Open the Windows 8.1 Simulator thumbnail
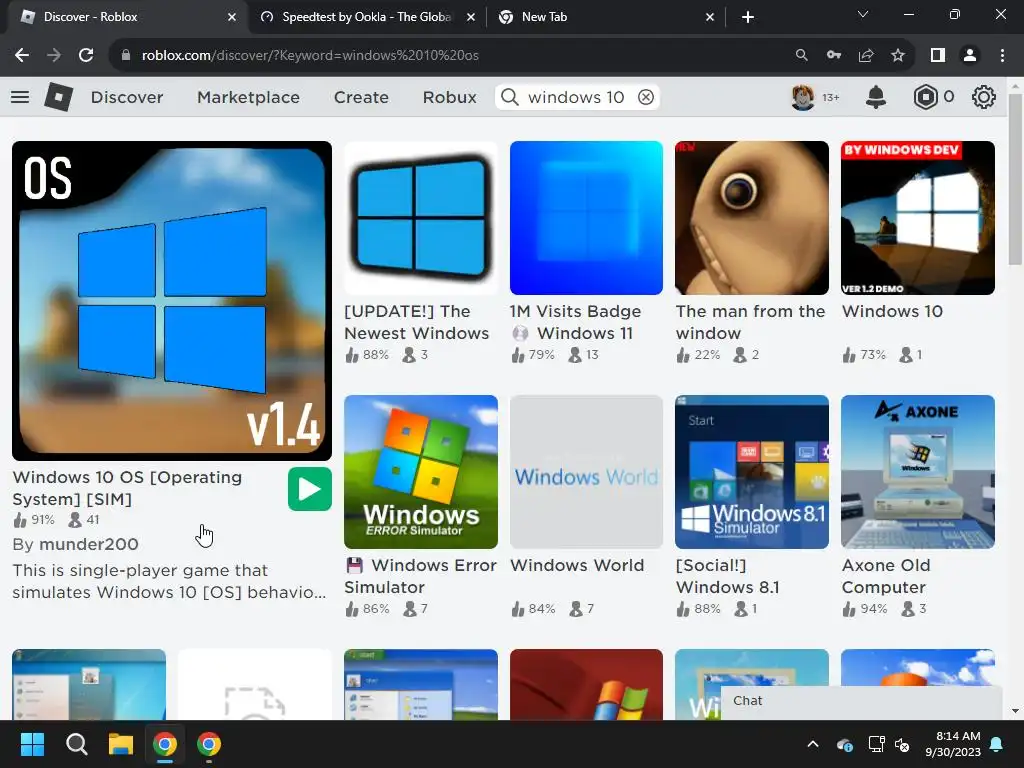The width and height of the screenshot is (1024, 768). 752,472
